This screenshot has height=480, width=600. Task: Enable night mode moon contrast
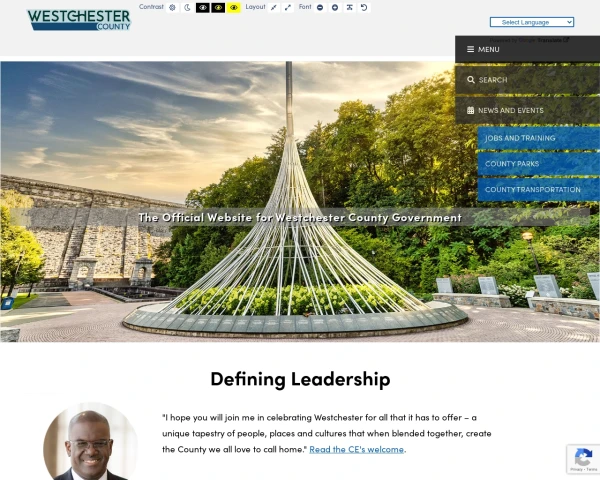point(188,8)
